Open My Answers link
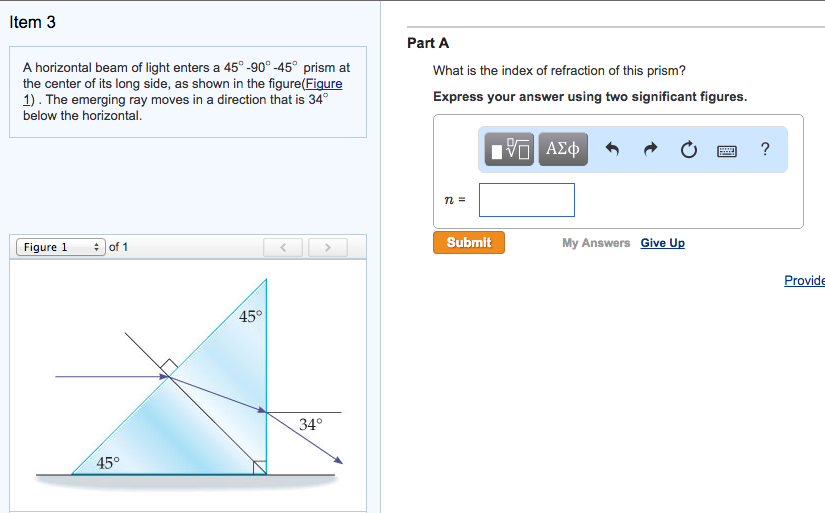825x513 pixels. pos(596,243)
